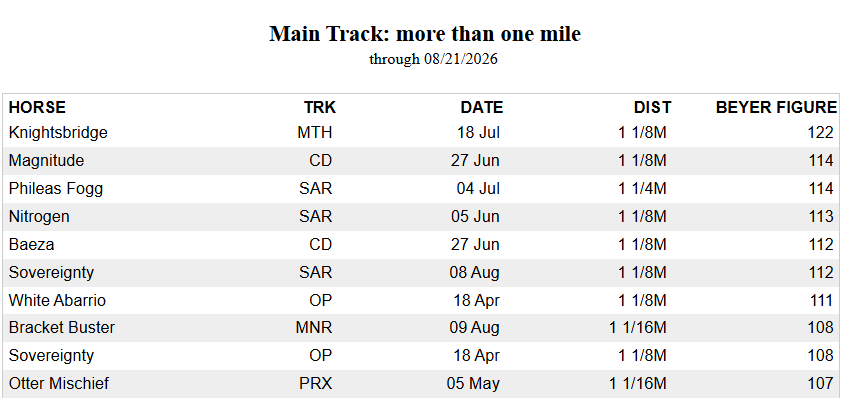
Task: Click the DATE column header
Action: (481, 107)
